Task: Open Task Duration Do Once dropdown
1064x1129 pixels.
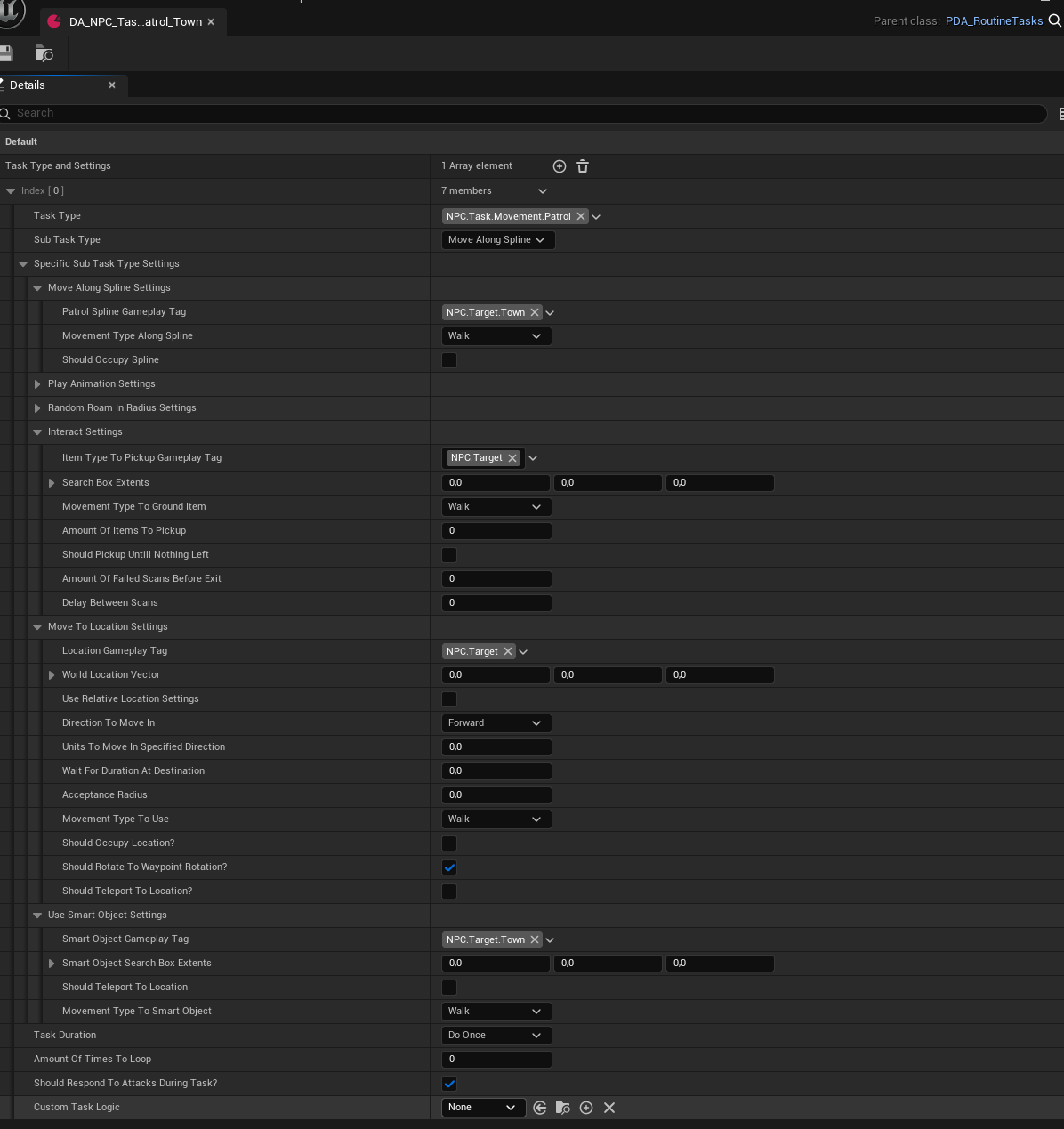Action: click(x=496, y=1036)
